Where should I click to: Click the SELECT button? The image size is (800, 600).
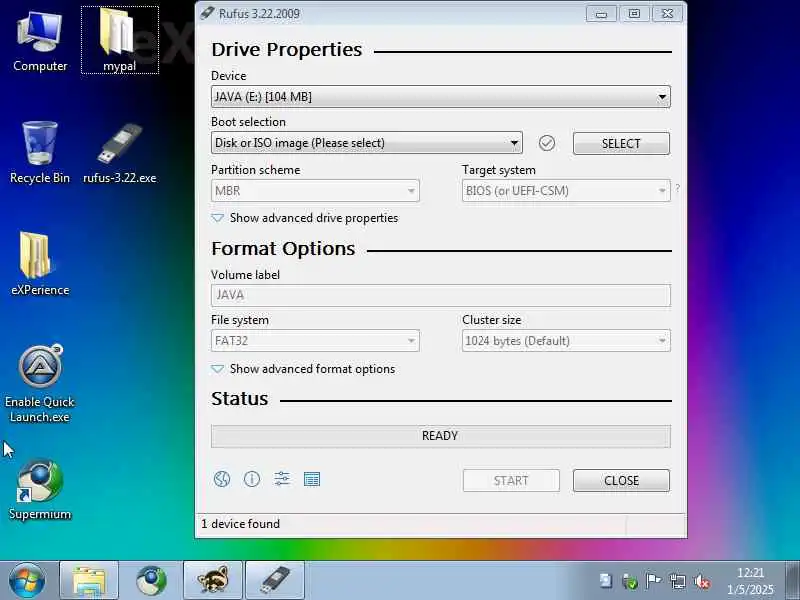pos(621,143)
